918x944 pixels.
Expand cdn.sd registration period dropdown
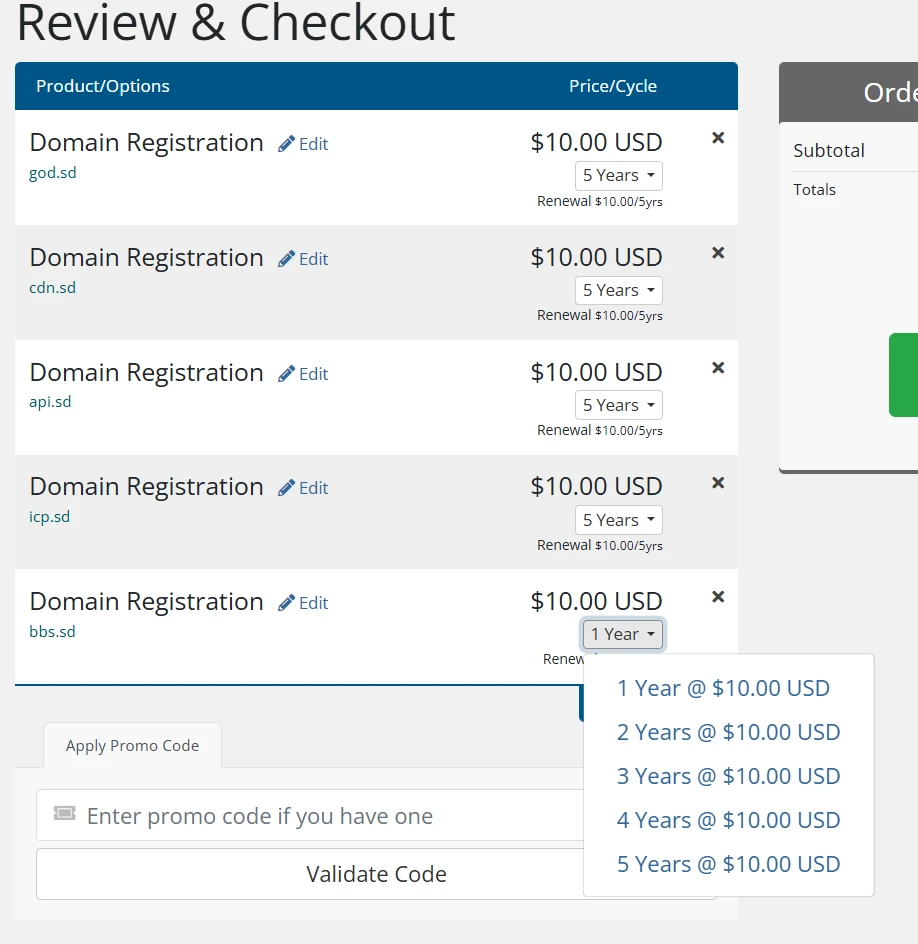point(618,291)
